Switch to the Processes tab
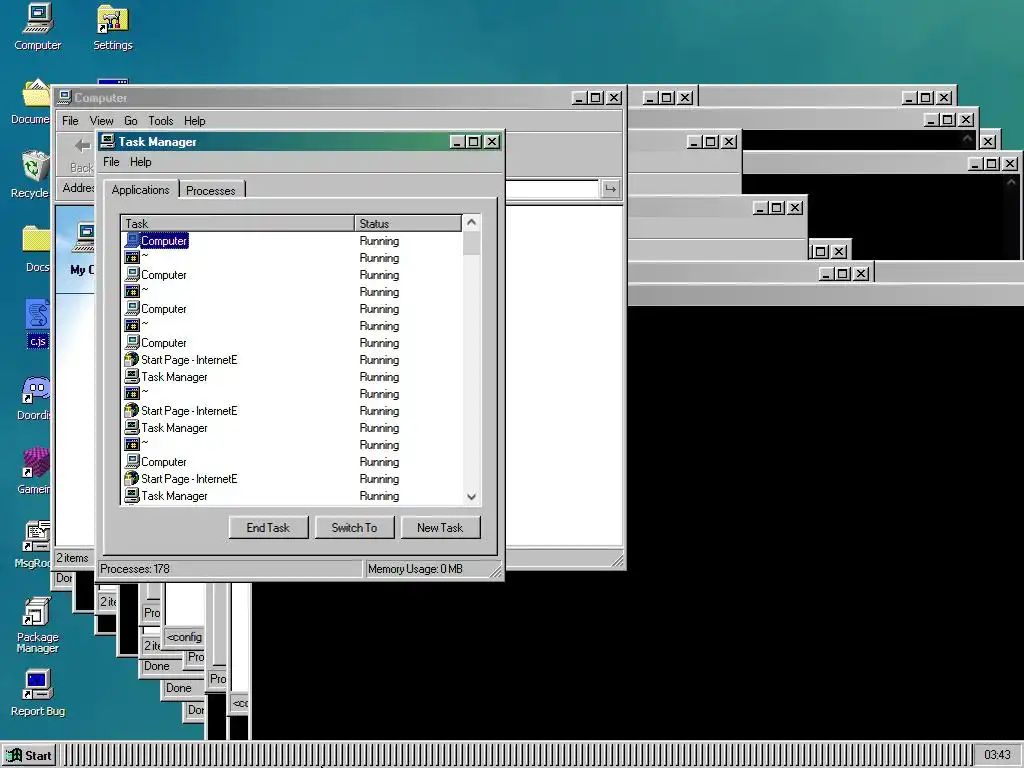The height and width of the screenshot is (768, 1024). [210, 190]
